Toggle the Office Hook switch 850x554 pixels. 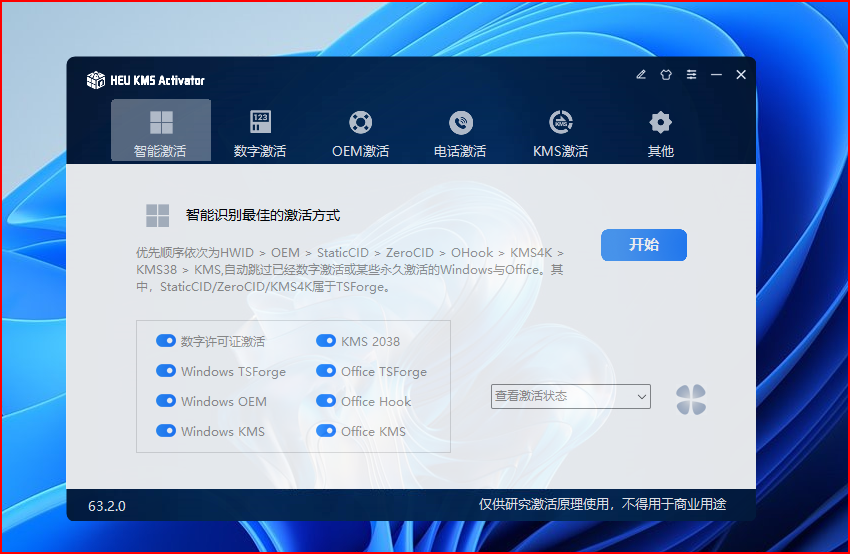(x=326, y=401)
